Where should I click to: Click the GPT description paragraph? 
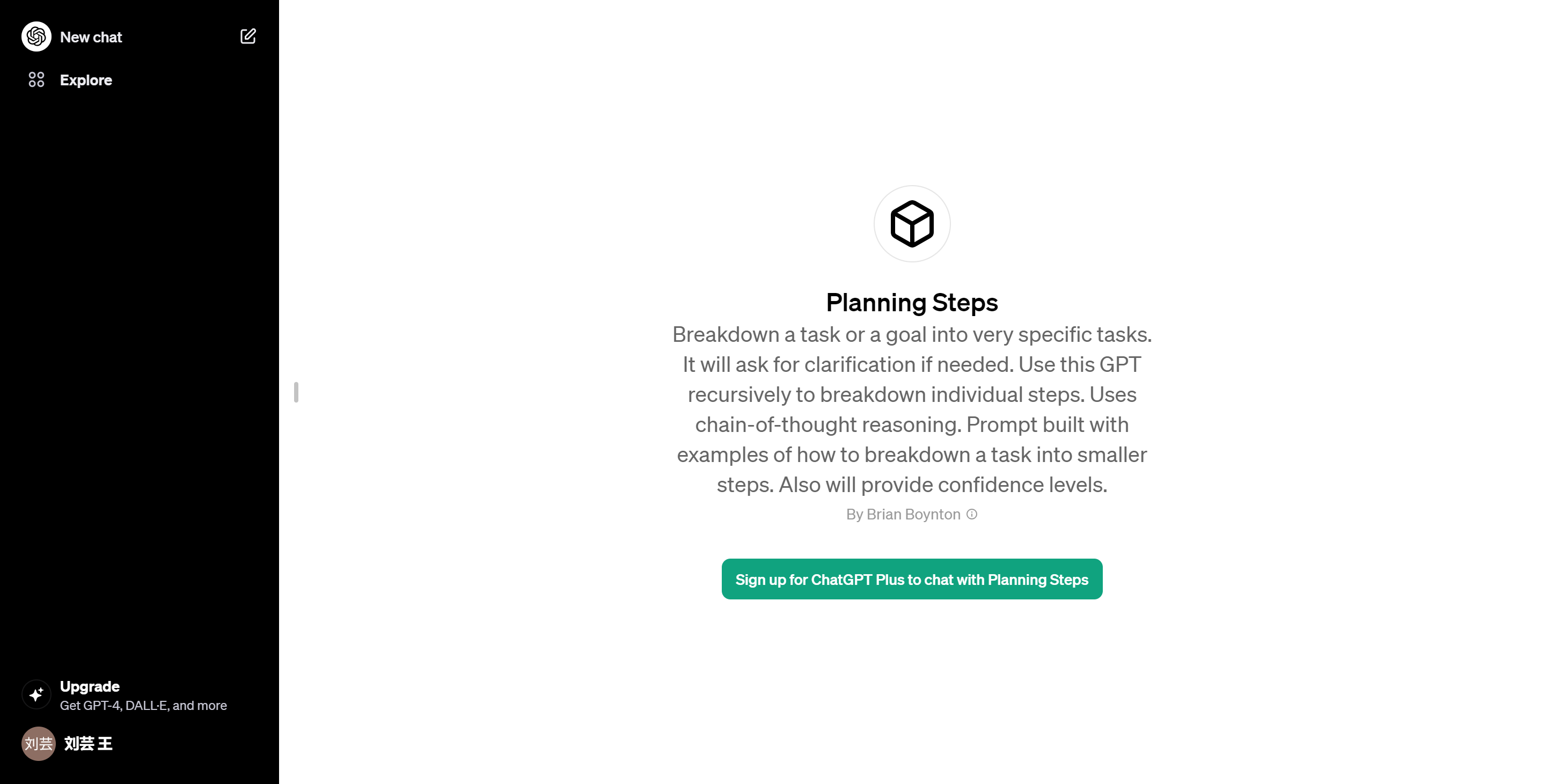912,409
